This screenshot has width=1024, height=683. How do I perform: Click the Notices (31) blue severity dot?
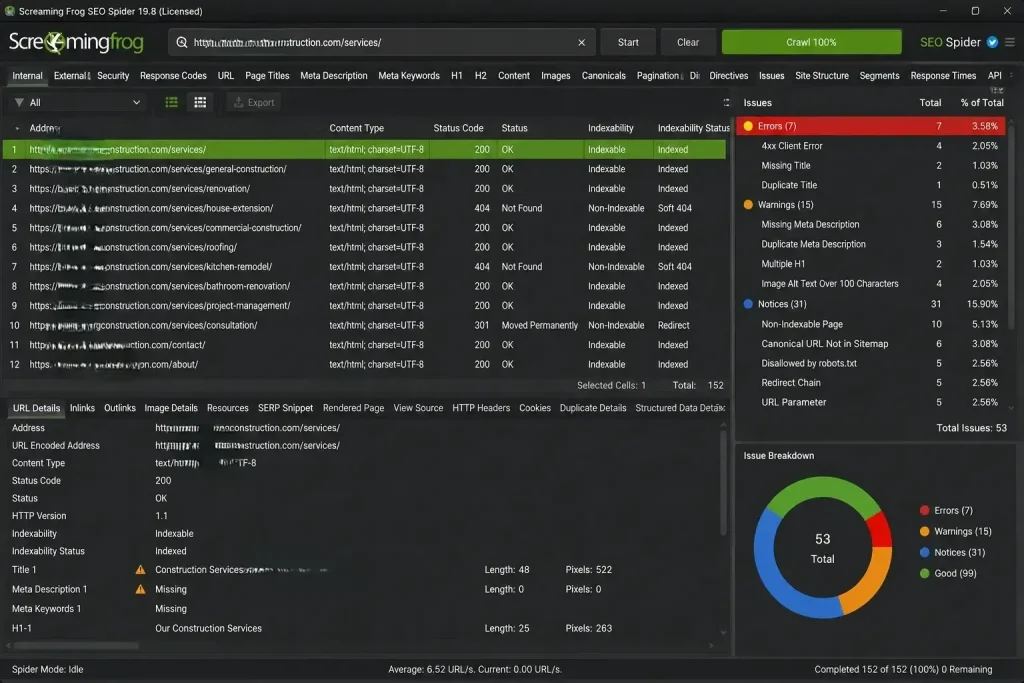tap(748, 304)
